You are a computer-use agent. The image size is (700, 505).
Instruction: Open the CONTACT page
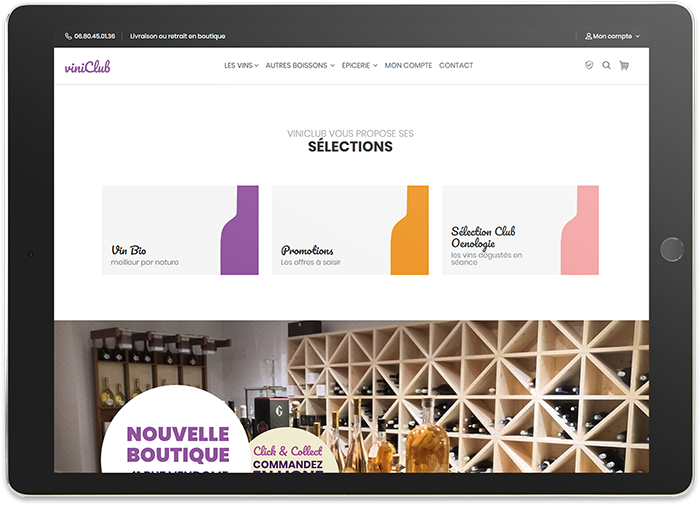(x=456, y=65)
